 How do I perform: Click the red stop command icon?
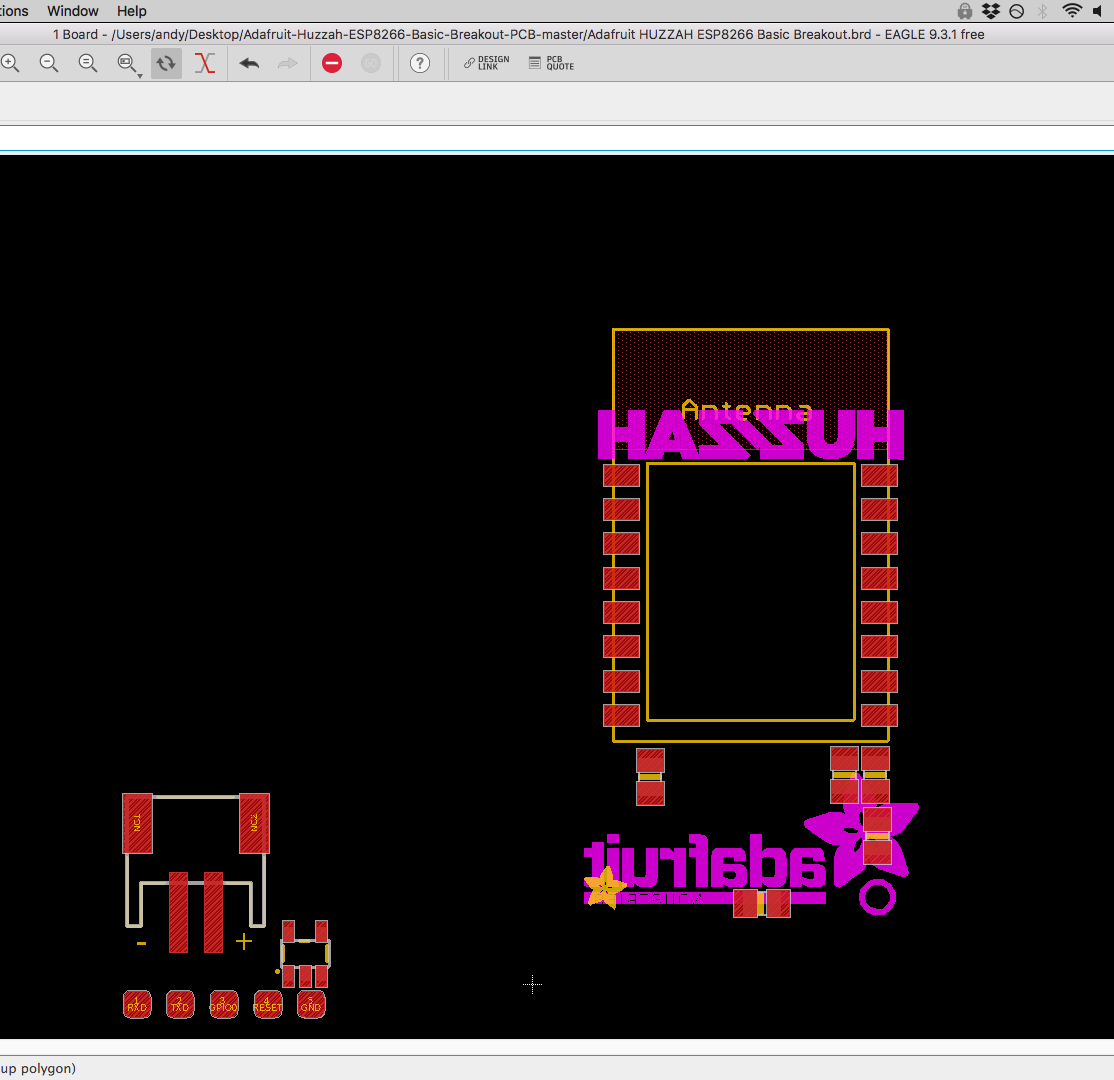(332, 63)
